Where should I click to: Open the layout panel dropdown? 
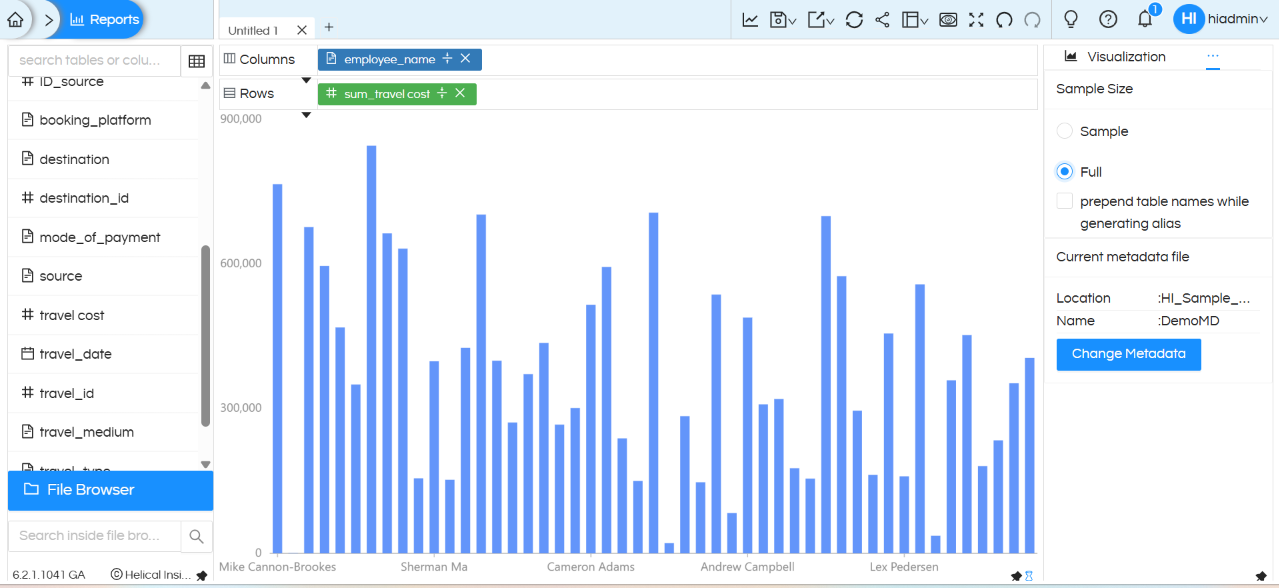915,19
